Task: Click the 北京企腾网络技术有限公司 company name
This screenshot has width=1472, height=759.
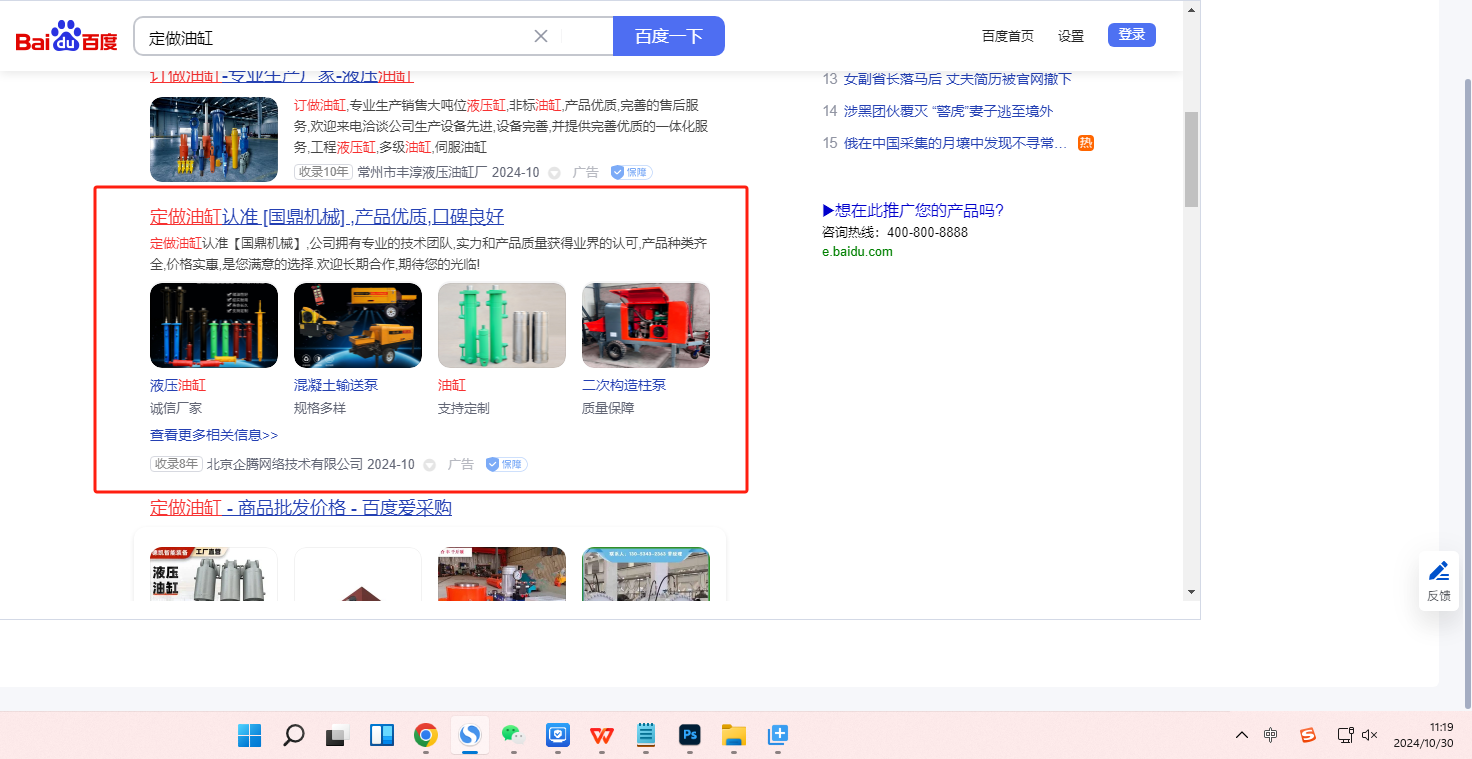Action: click(x=285, y=464)
